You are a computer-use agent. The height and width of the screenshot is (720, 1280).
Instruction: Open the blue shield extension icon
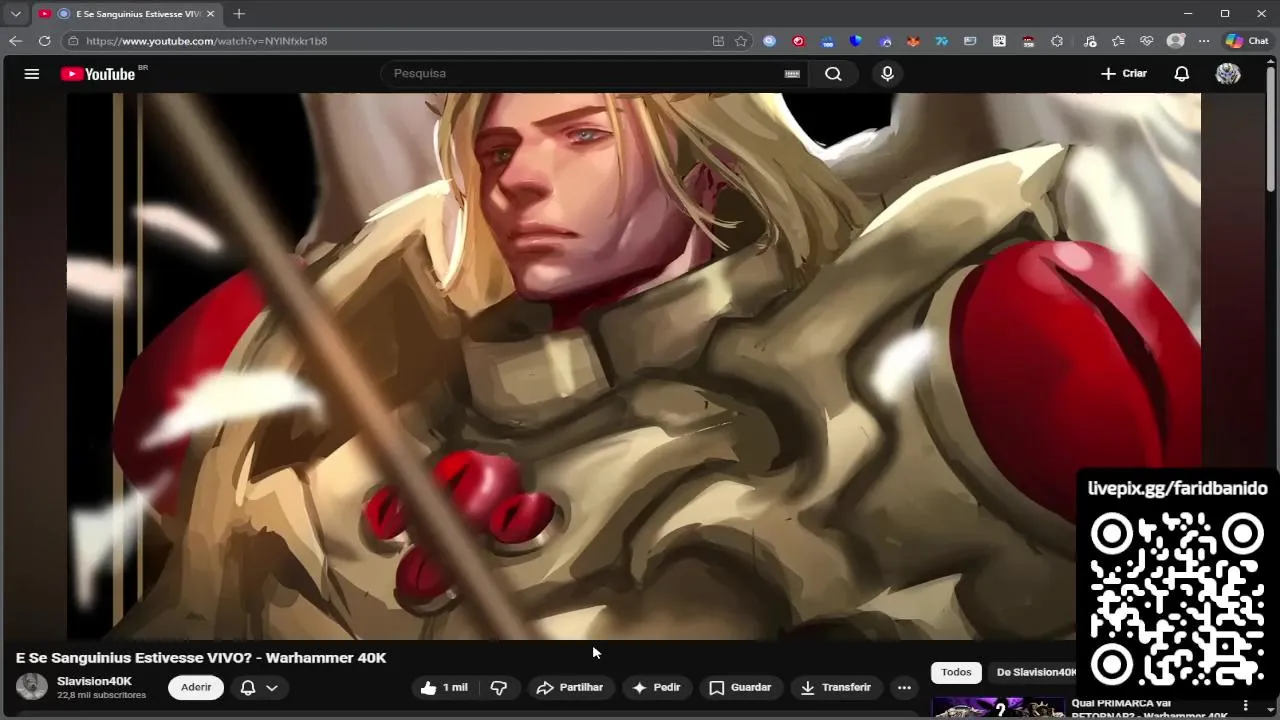coord(855,41)
